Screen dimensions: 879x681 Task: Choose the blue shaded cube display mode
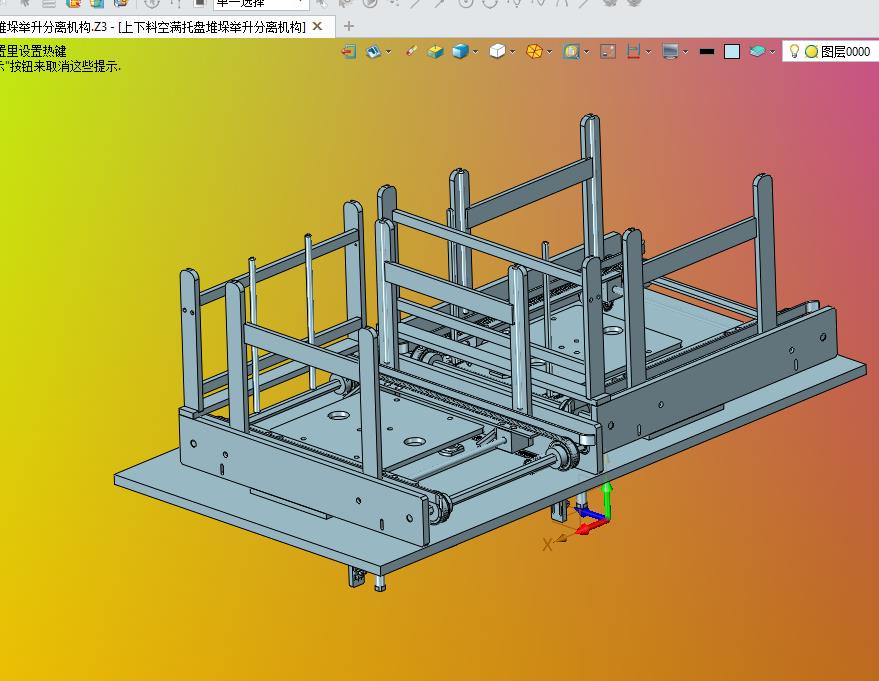click(460, 52)
